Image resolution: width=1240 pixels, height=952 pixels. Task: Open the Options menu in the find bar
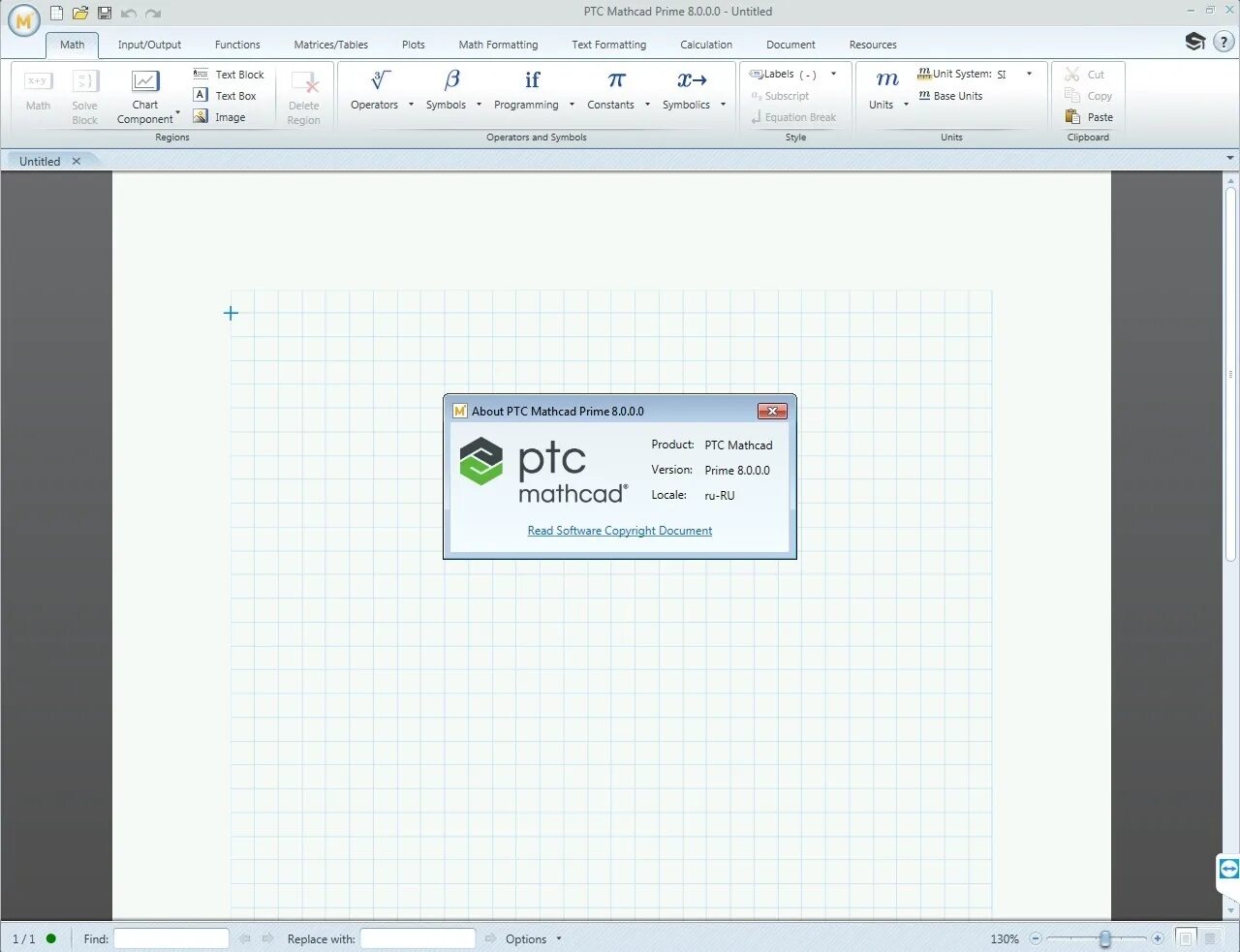point(528,938)
